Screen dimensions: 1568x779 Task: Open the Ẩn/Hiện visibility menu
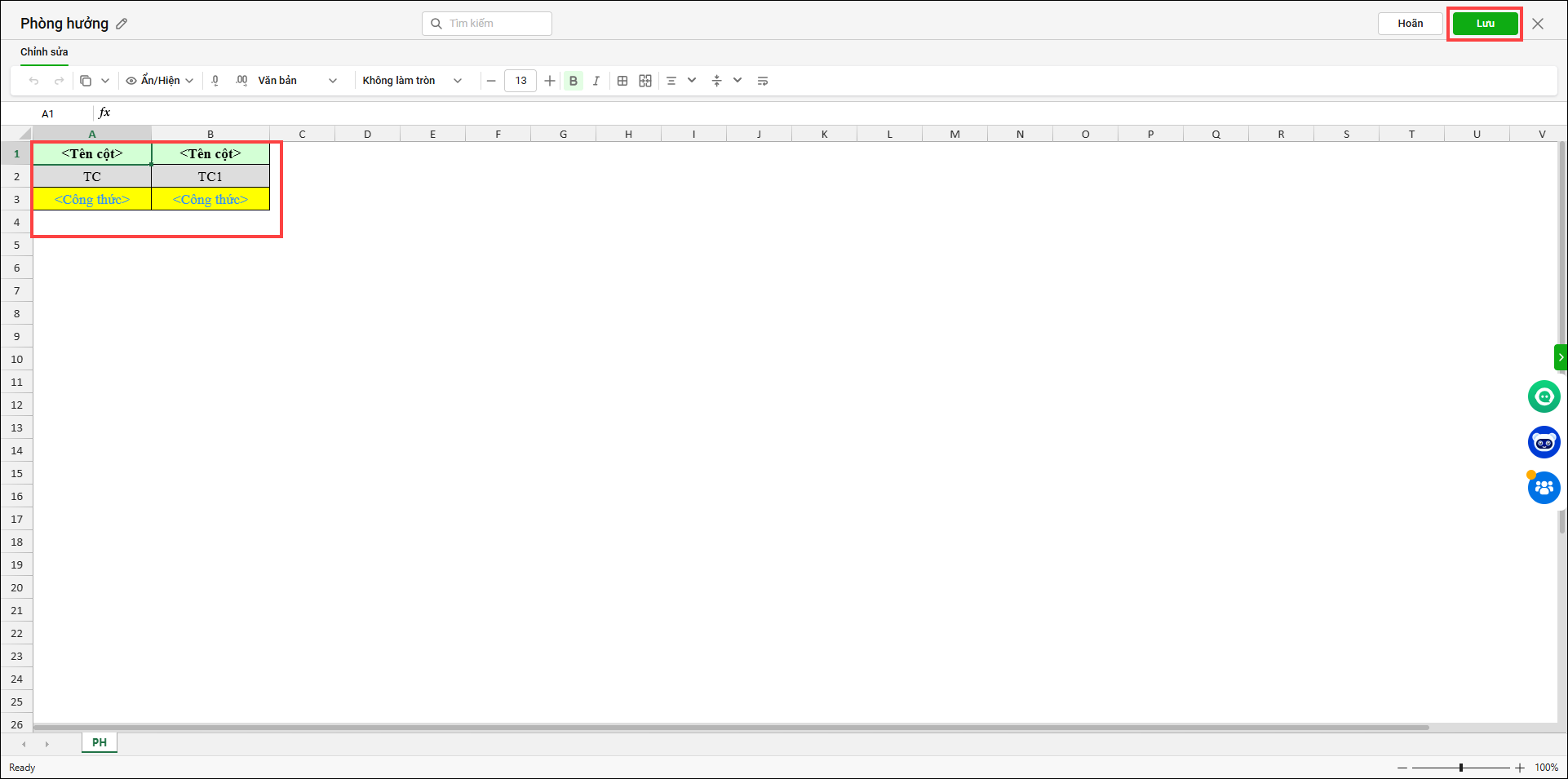tap(160, 81)
